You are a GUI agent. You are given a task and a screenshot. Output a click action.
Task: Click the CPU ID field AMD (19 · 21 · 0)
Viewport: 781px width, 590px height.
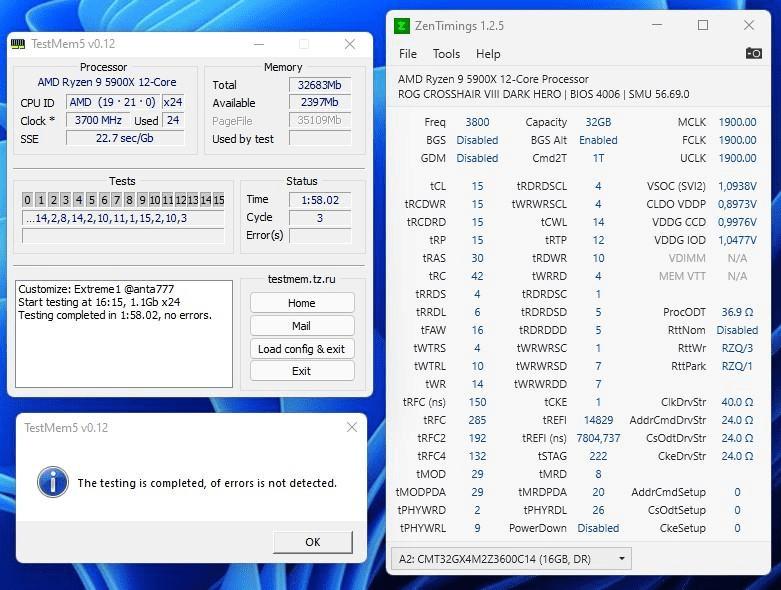(x=113, y=102)
